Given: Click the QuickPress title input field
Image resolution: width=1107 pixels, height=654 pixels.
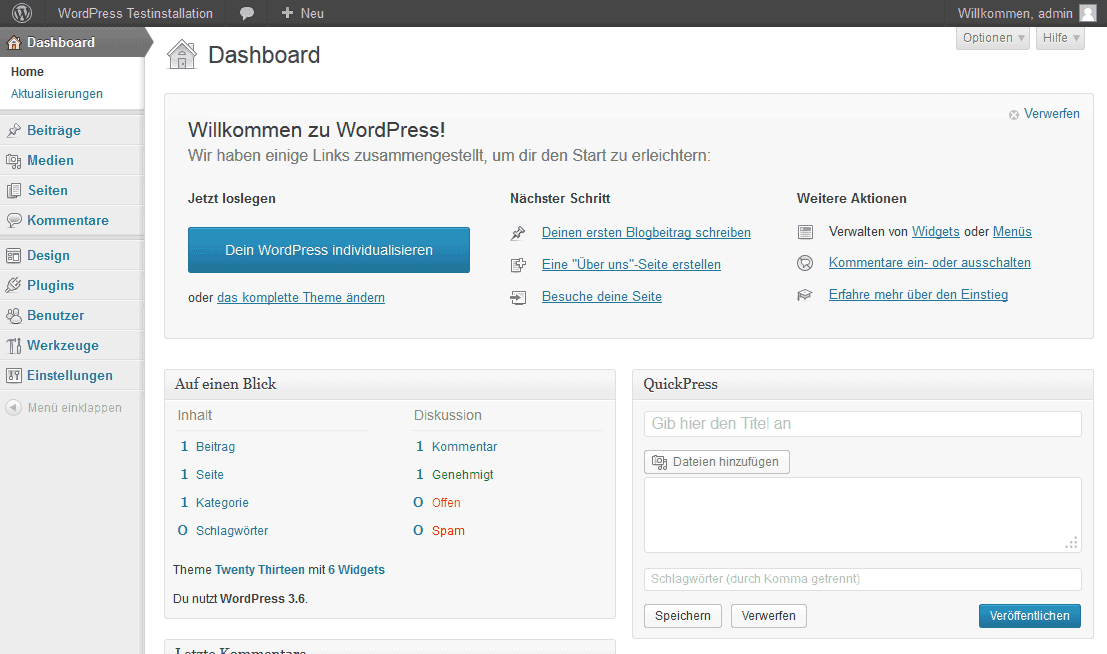Looking at the screenshot, I should point(862,424).
